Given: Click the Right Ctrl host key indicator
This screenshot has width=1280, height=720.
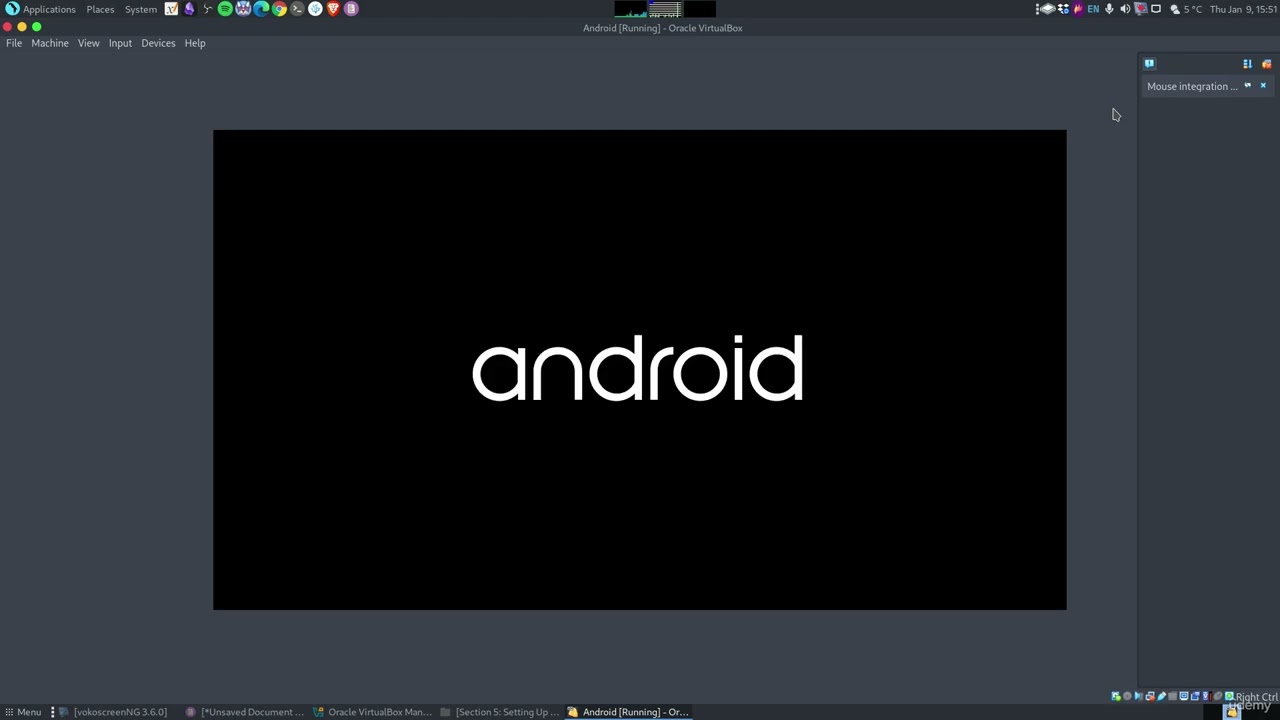Looking at the screenshot, I should click(x=1256, y=697).
